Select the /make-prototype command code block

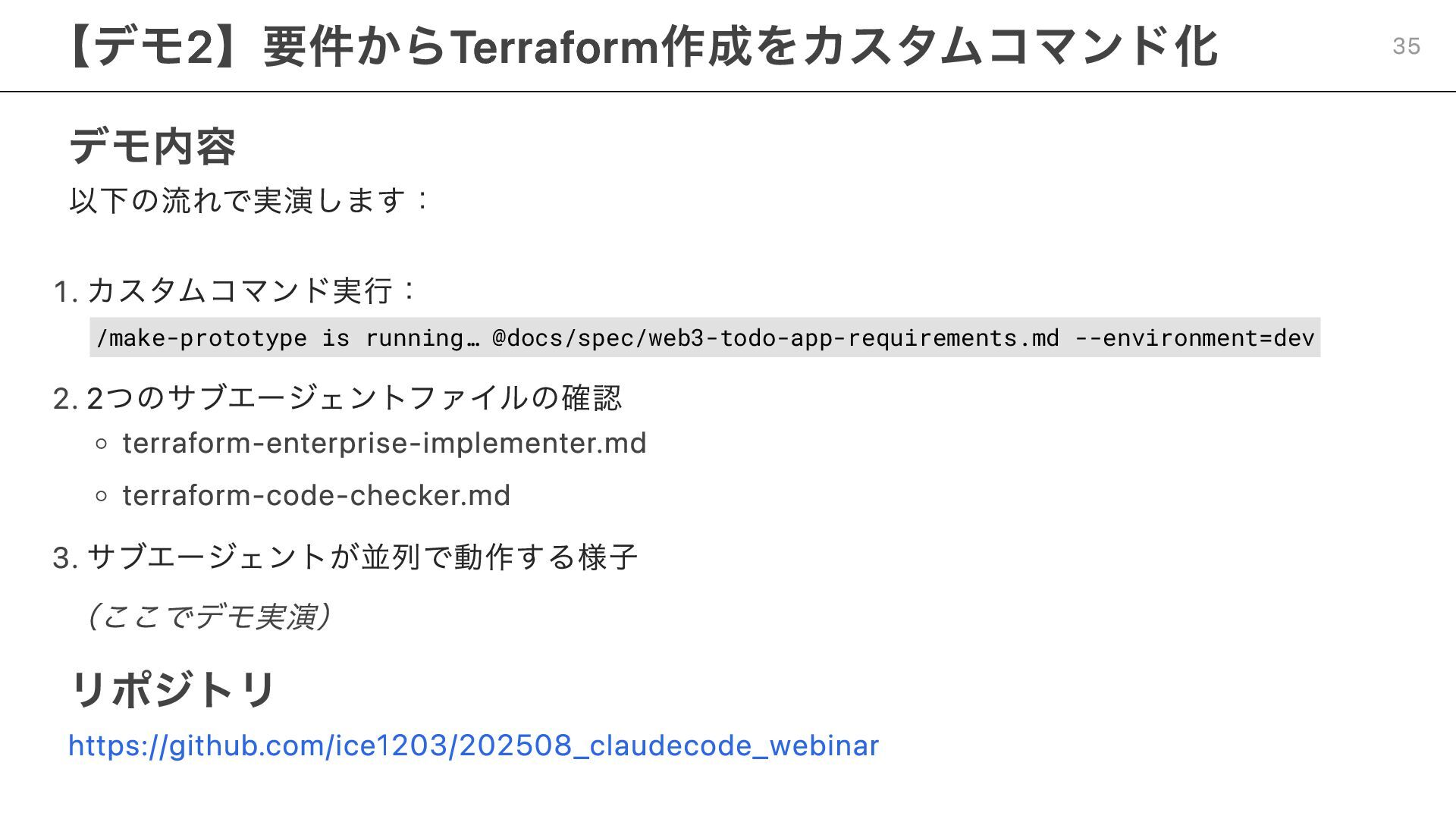[704, 337]
